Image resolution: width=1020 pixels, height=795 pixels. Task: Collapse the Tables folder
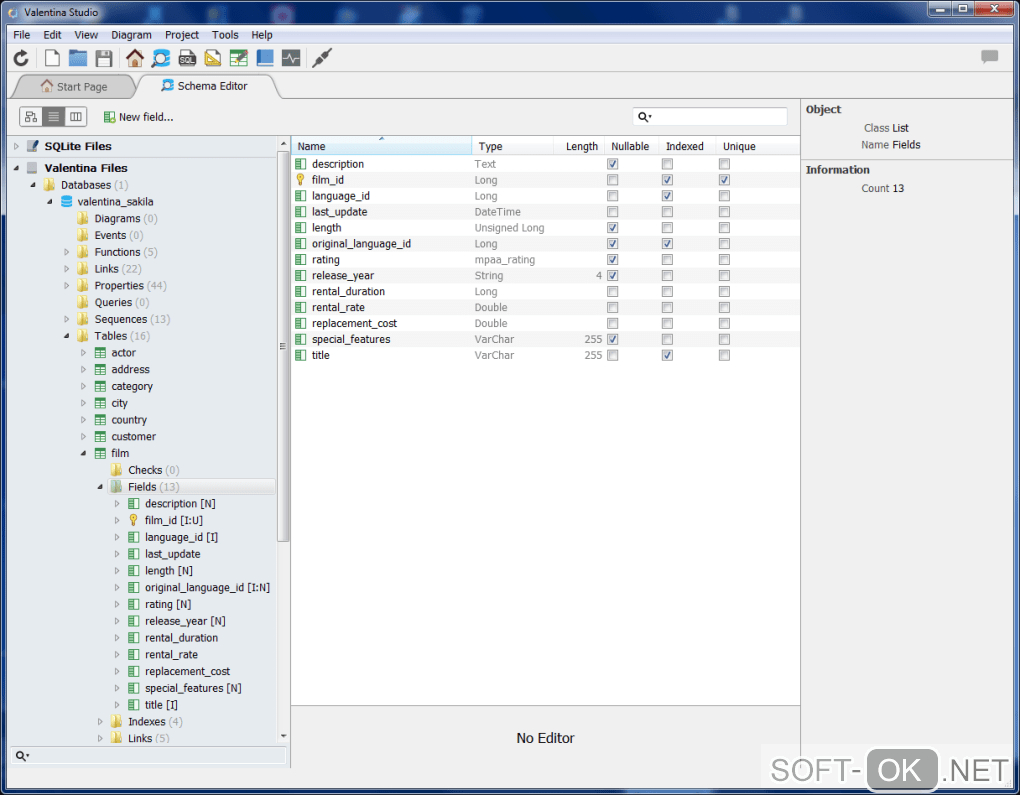[66, 336]
